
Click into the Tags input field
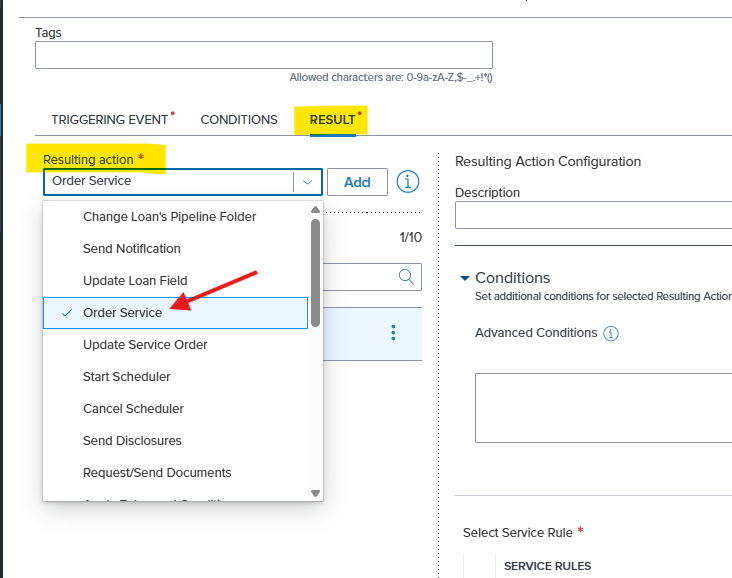(264, 55)
